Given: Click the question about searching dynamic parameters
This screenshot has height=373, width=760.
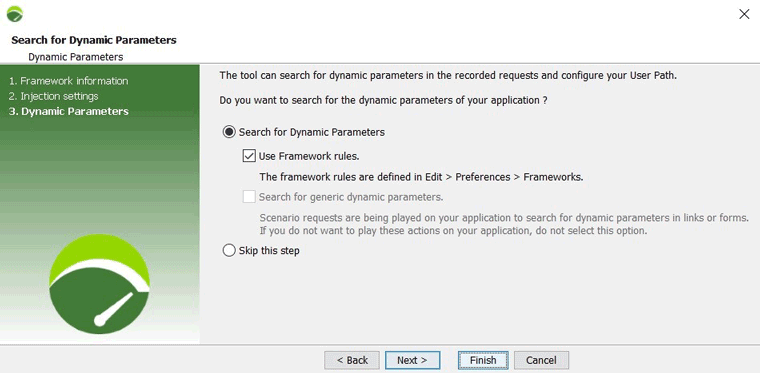Looking at the screenshot, I should pyautogui.click(x=383, y=101).
